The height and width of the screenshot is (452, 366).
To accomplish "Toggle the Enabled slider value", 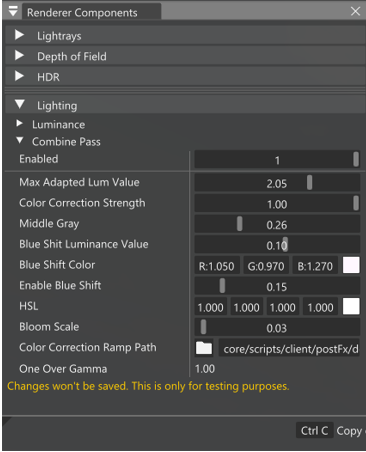I will coord(277,160).
